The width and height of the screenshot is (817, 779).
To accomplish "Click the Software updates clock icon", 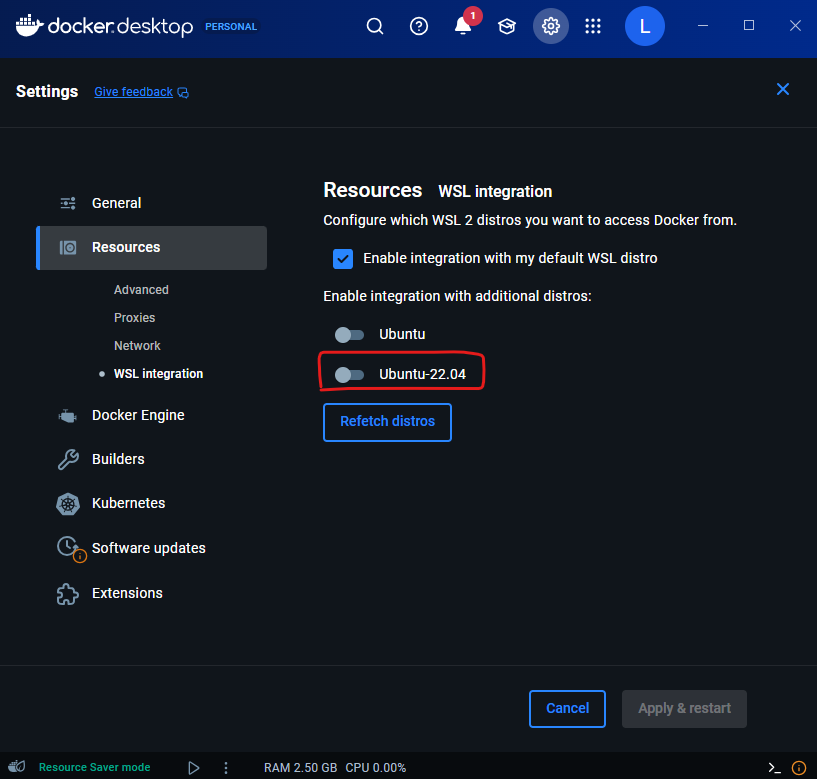I will 68,547.
